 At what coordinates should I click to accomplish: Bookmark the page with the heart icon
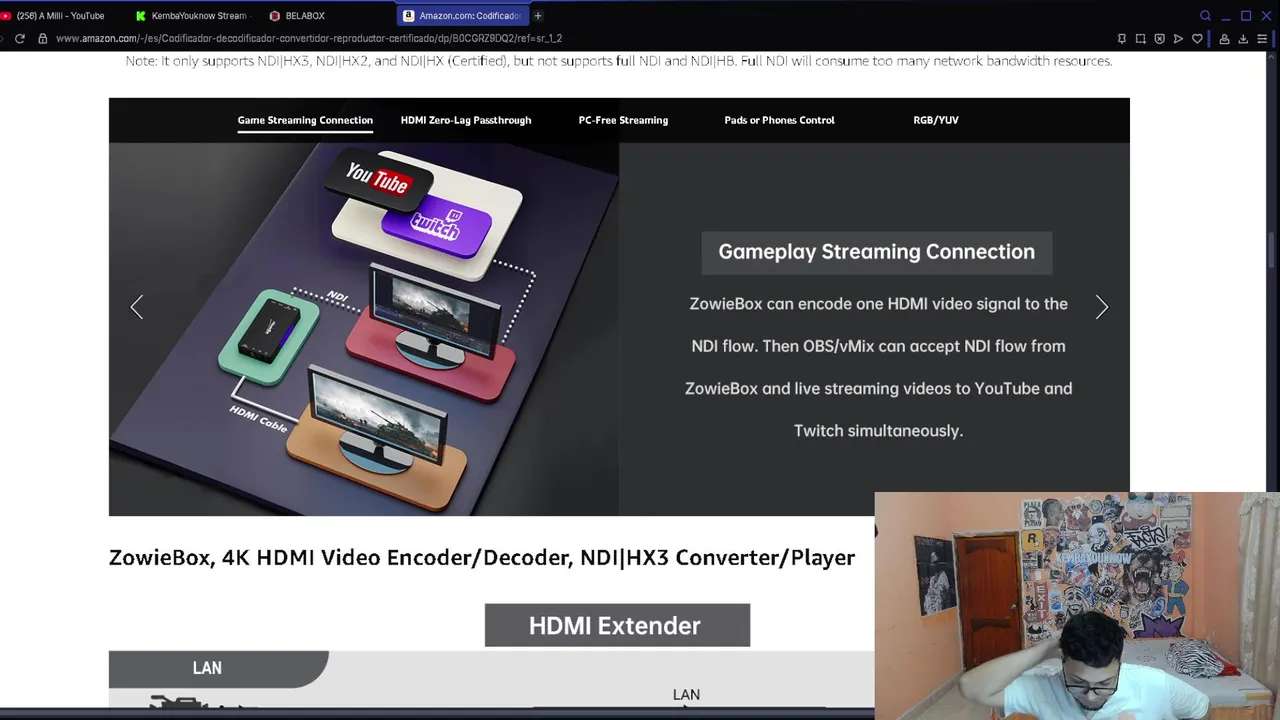(1197, 38)
